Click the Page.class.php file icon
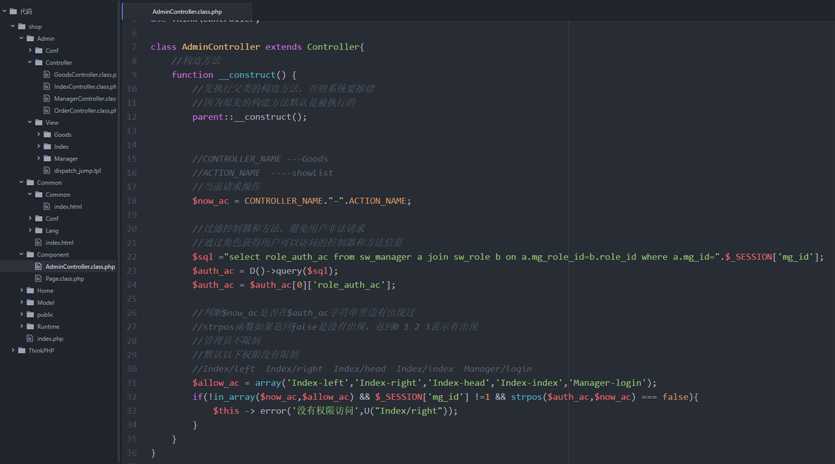This screenshot has width=835, height=464. point(38,278)
